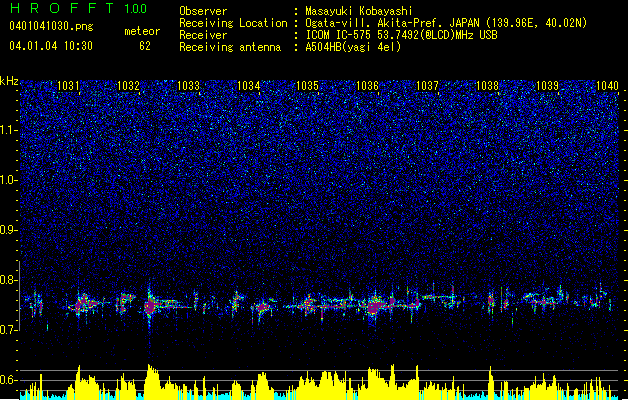Click the meteor count value 62
629x400 pixels.
click(145, 46)
